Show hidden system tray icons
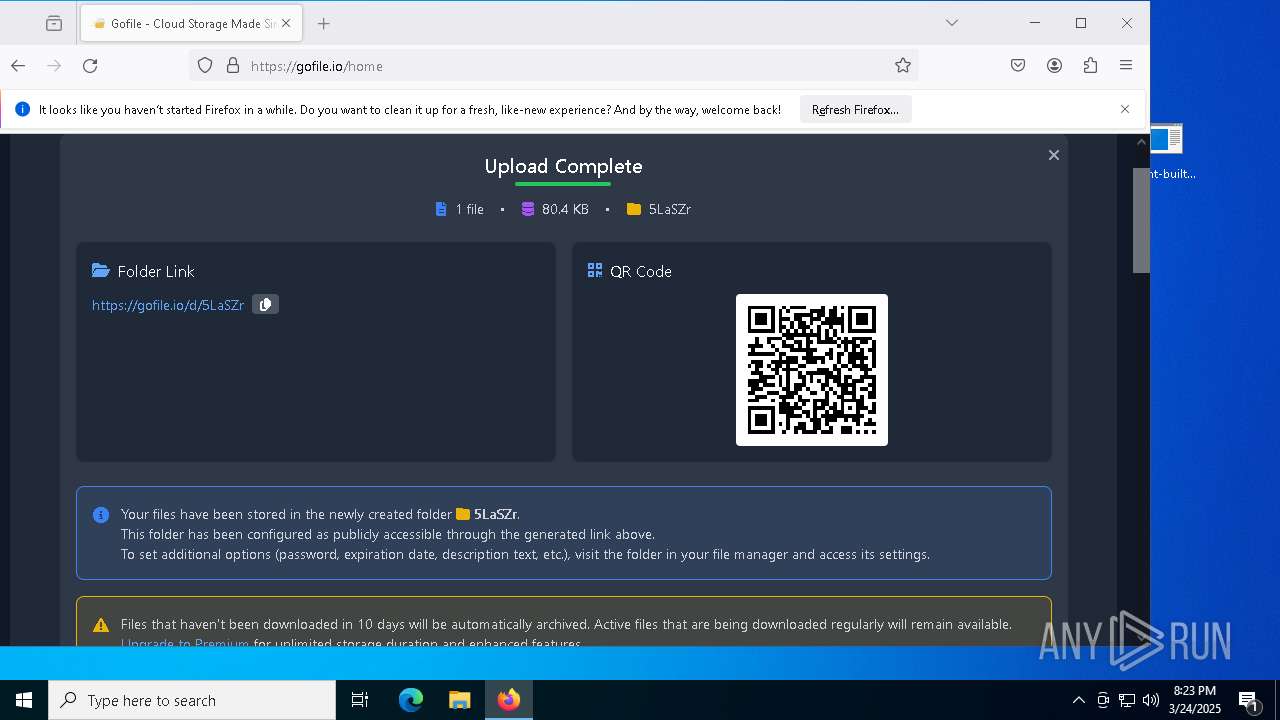This screenshot has height=720, width=1280. tap(1079, 700)
